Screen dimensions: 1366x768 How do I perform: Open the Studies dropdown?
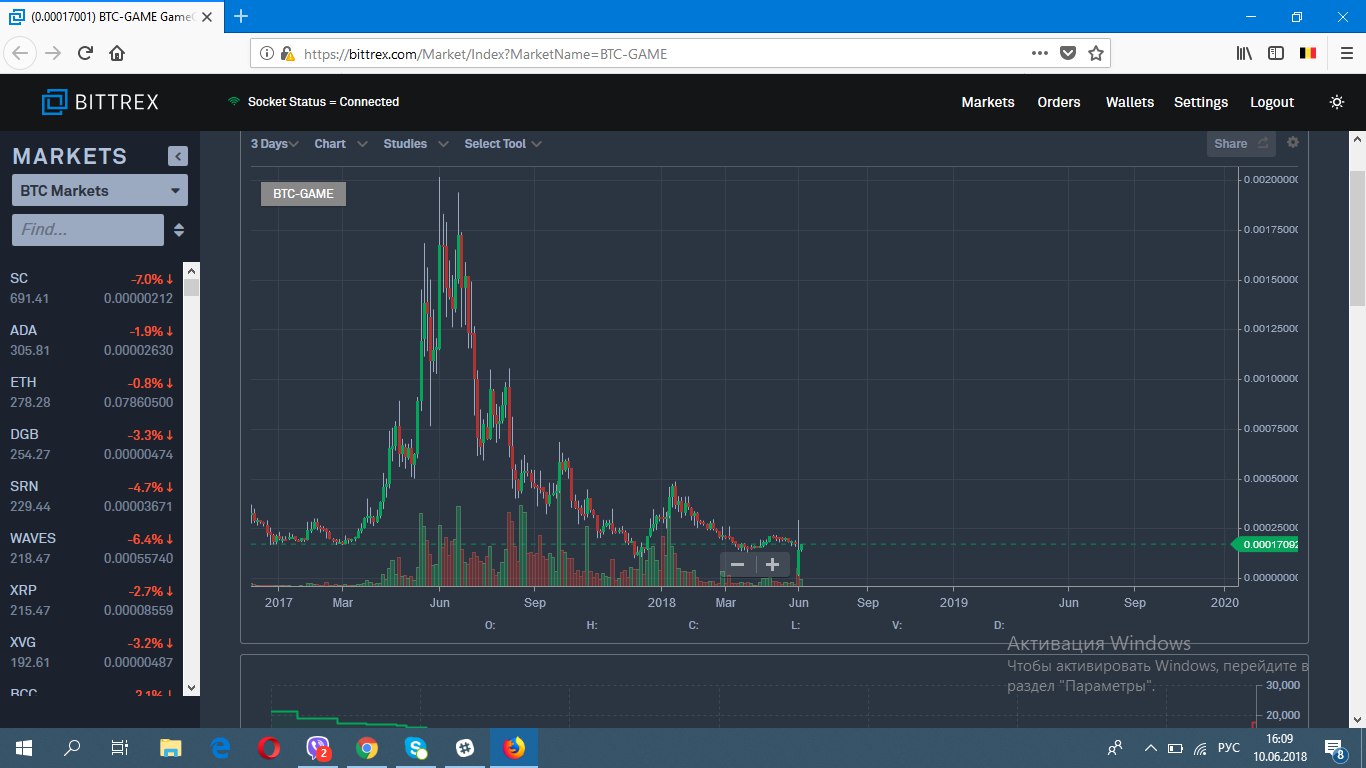(x=416, y=144)
